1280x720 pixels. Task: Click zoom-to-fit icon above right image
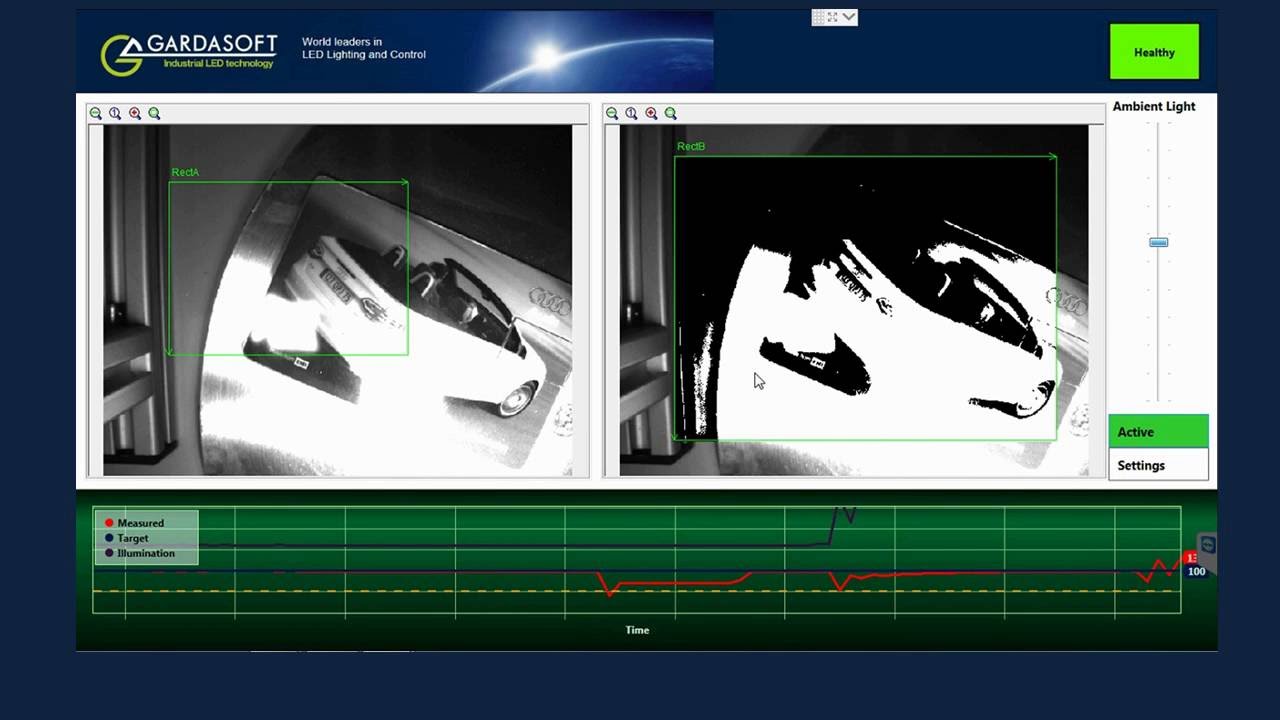670,114
